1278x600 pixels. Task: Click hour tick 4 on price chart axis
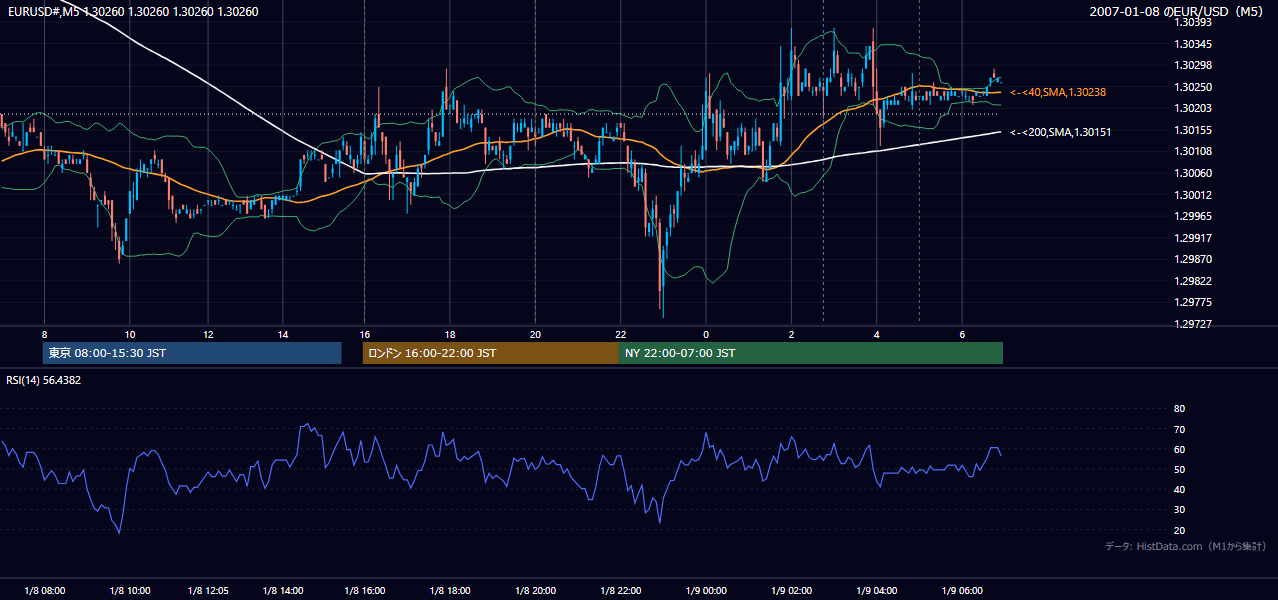tap(876, 334)
